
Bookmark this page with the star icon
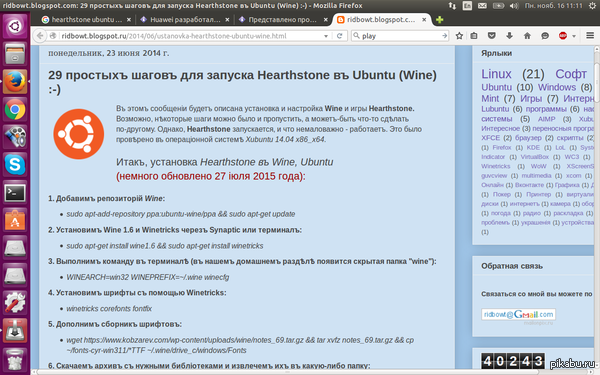(x=459, y=36)
